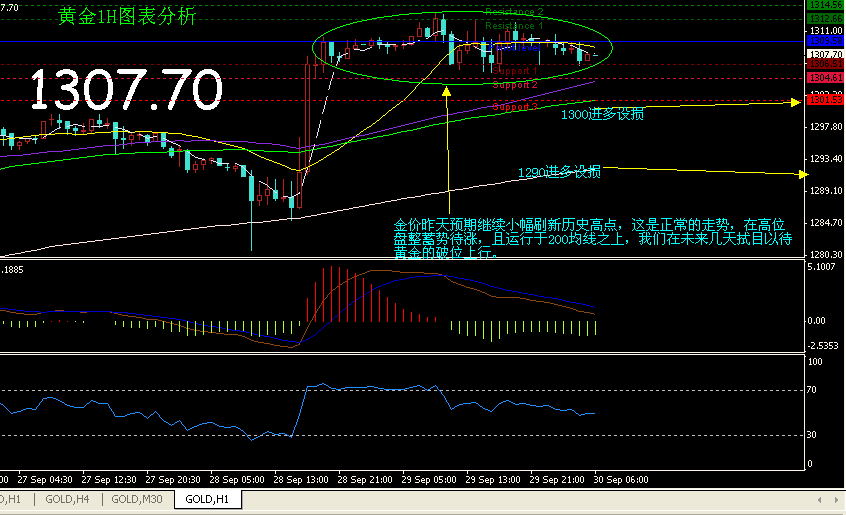Click the yellow arrowhead at the 1290 line
Screen dimensions: 846x515
click(x=802, y=175)
